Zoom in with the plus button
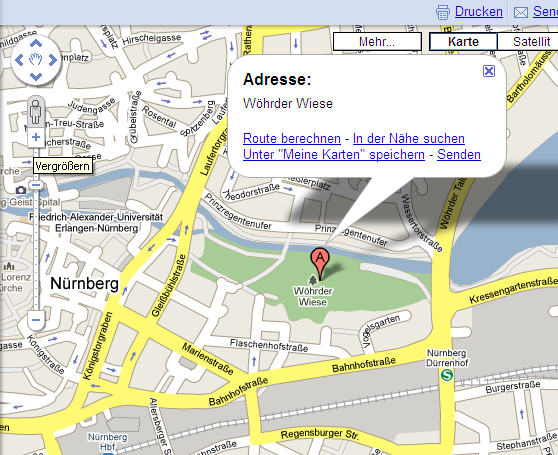The image size is (558, 455). (36, 137)
